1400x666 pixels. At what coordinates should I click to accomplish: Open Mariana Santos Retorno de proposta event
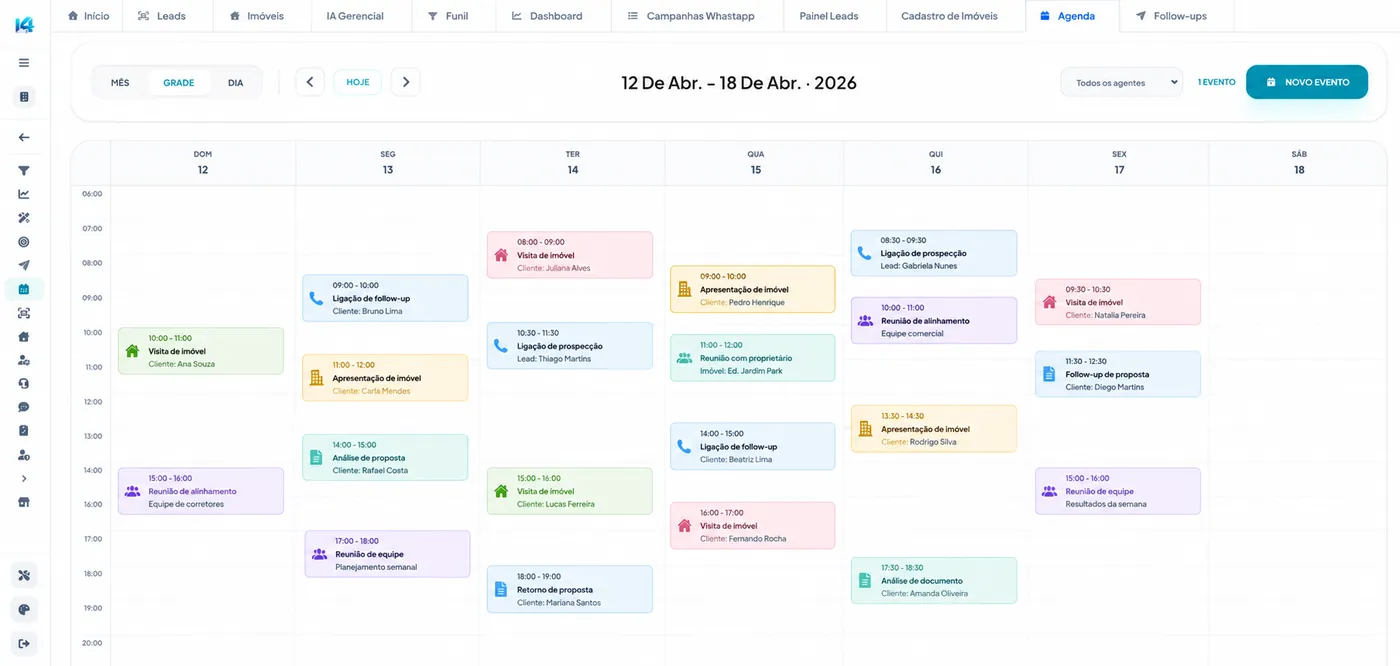coord(570,589)
